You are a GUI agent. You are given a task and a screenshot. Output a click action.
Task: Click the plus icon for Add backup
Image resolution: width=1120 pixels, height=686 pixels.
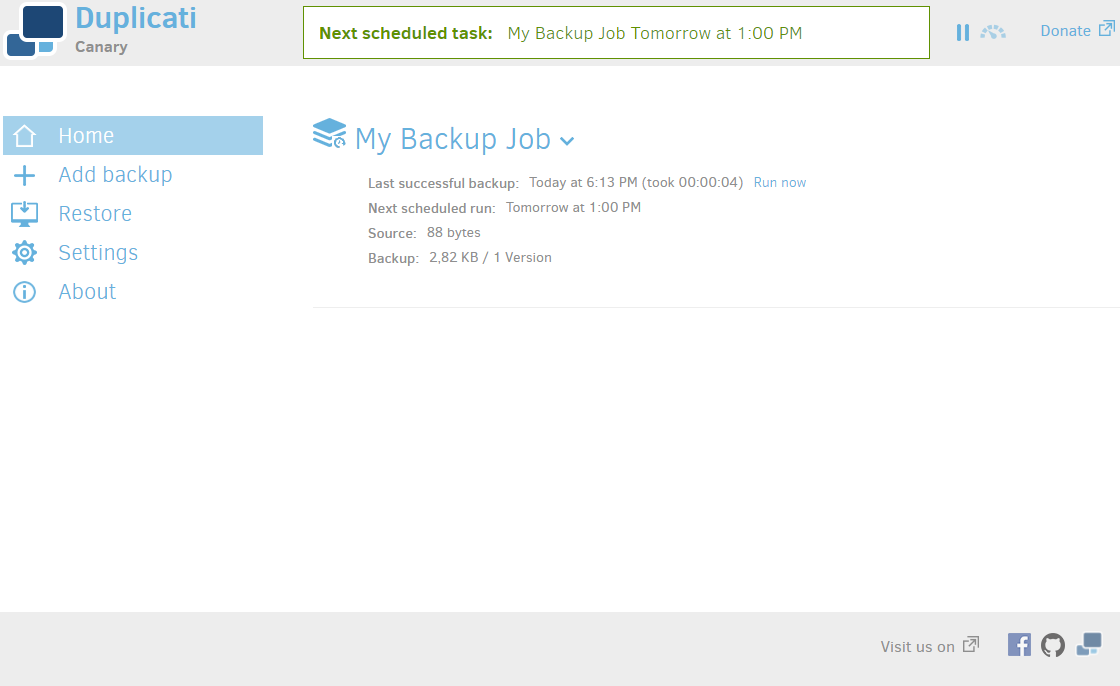pos(24,175)
